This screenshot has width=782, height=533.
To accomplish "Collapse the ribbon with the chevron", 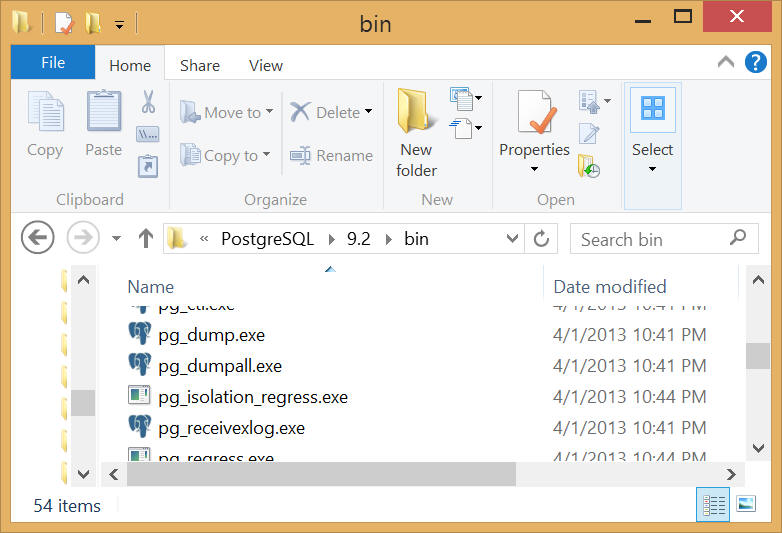I will pos(726,62).
